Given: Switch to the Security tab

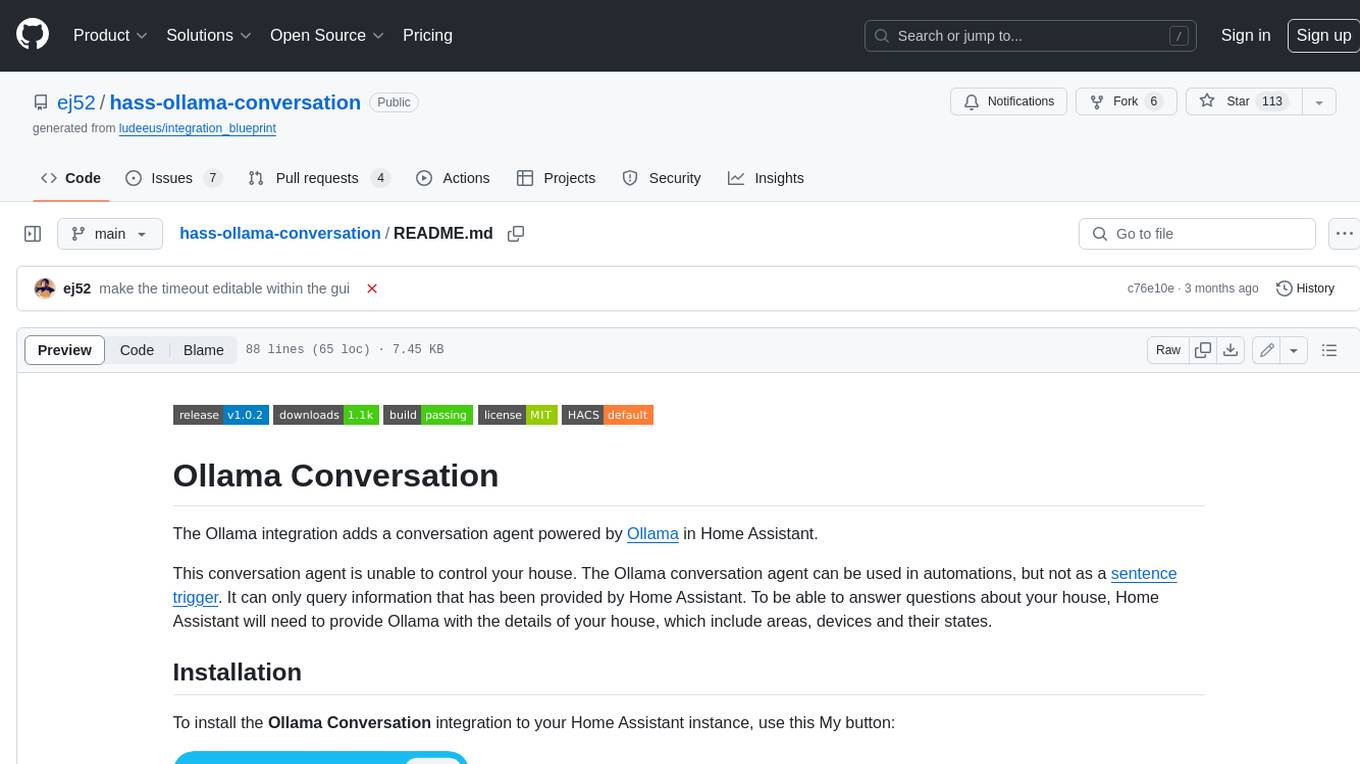Looking at the screenshot, I should tap(661, 178).
